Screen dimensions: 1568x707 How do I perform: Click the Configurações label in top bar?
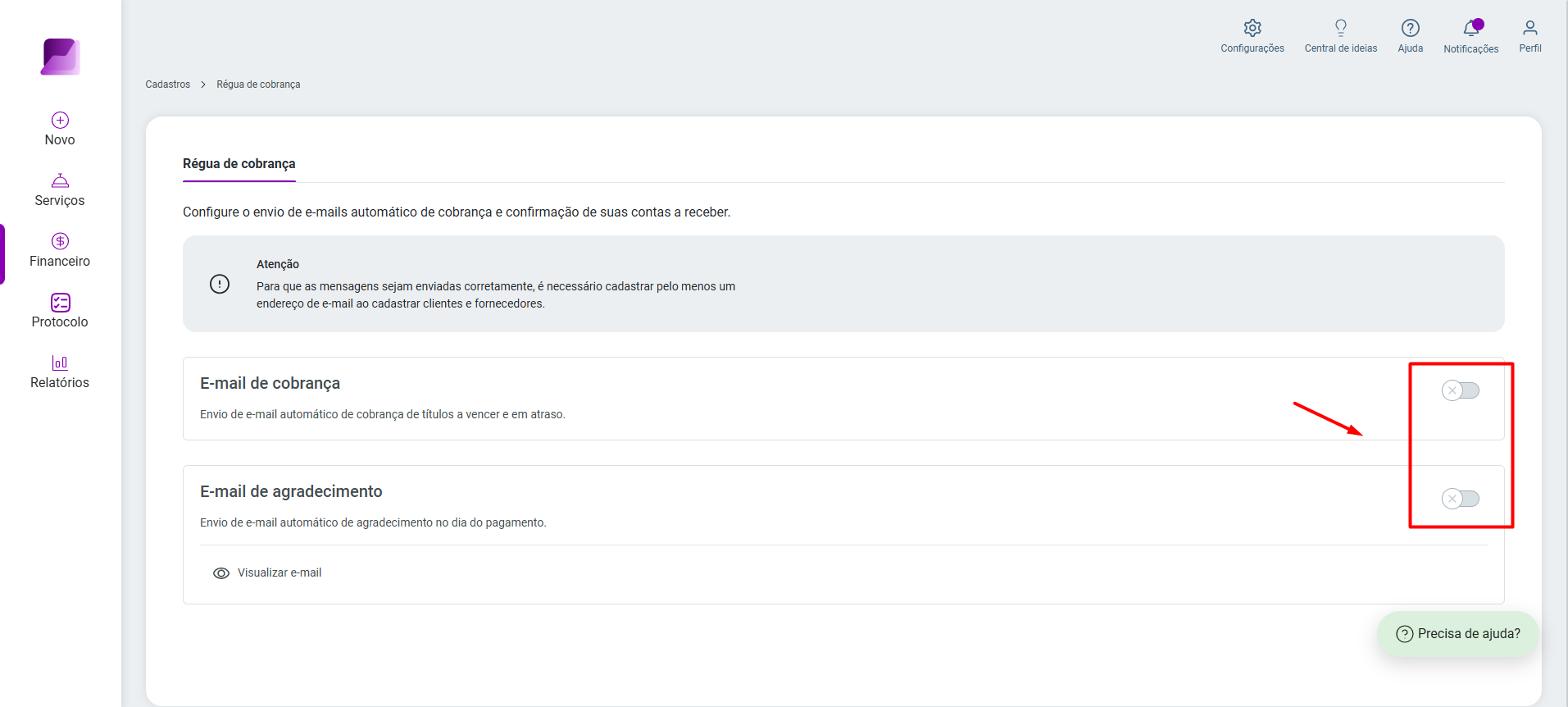click(x=1252, y=48)
